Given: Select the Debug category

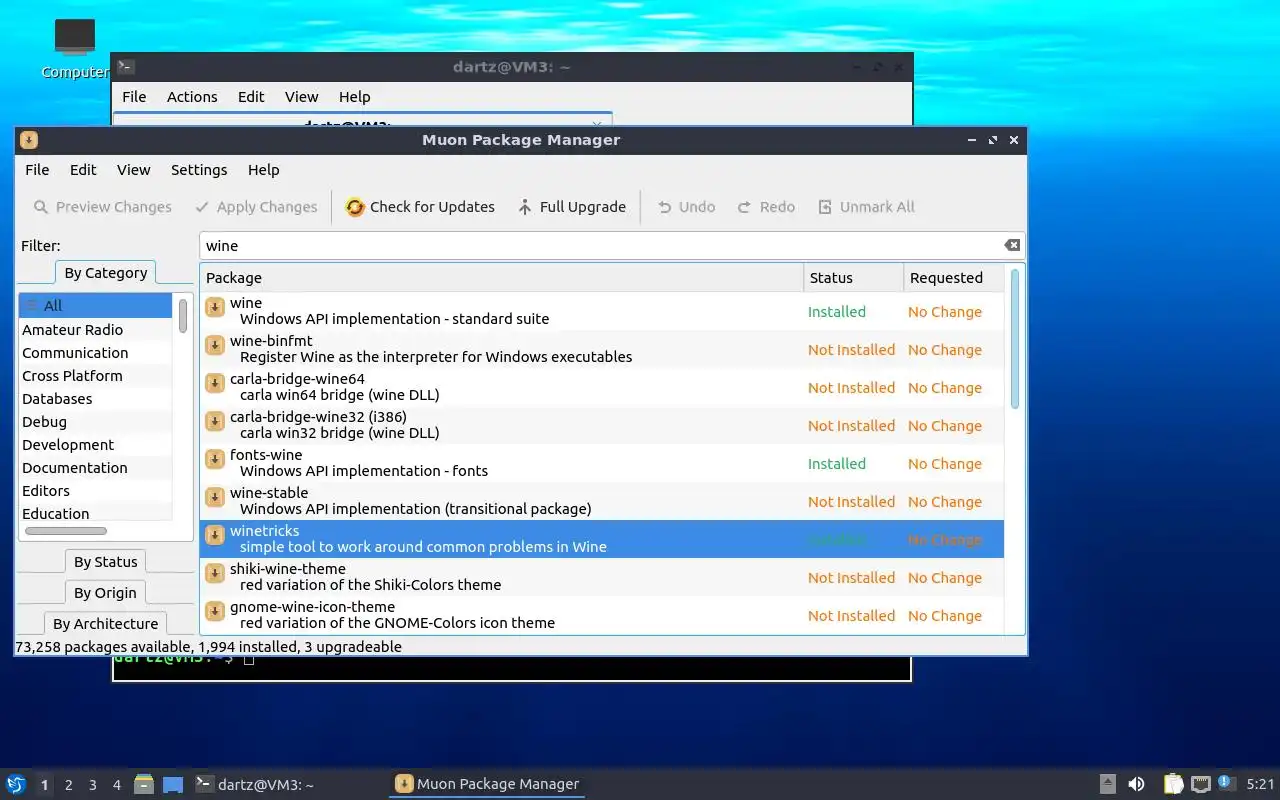Looking at the screenshot, I should (95, 422).
